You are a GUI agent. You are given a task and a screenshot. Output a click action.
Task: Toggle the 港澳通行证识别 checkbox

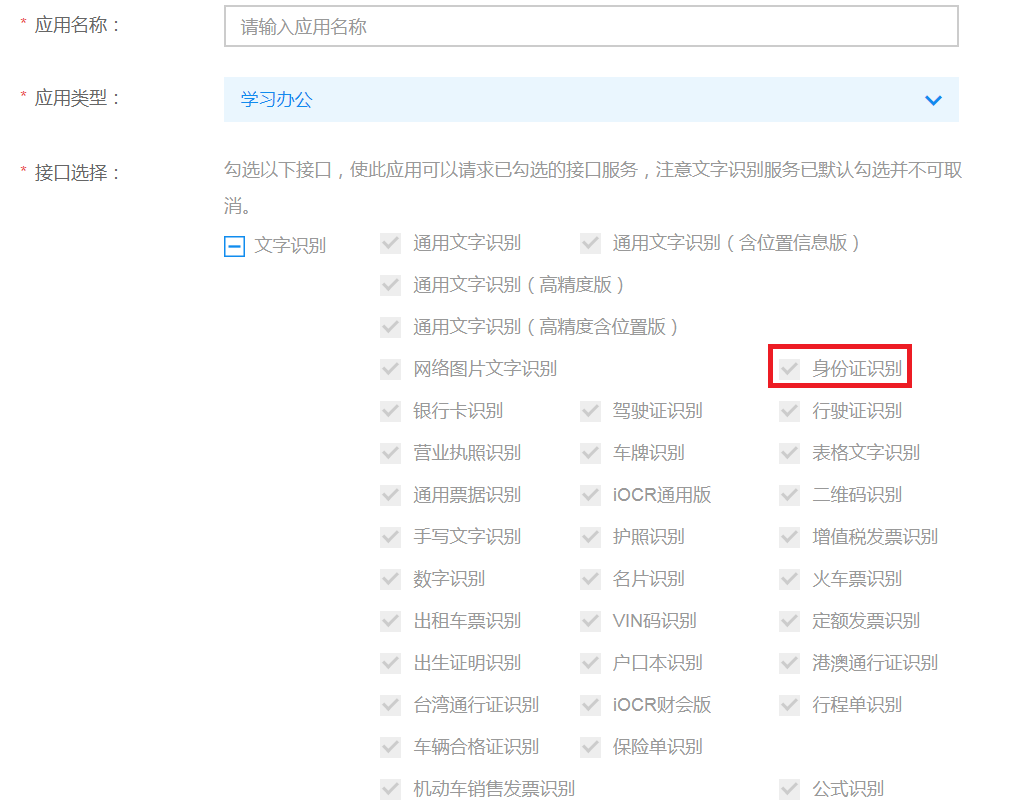tap(790, 663)
